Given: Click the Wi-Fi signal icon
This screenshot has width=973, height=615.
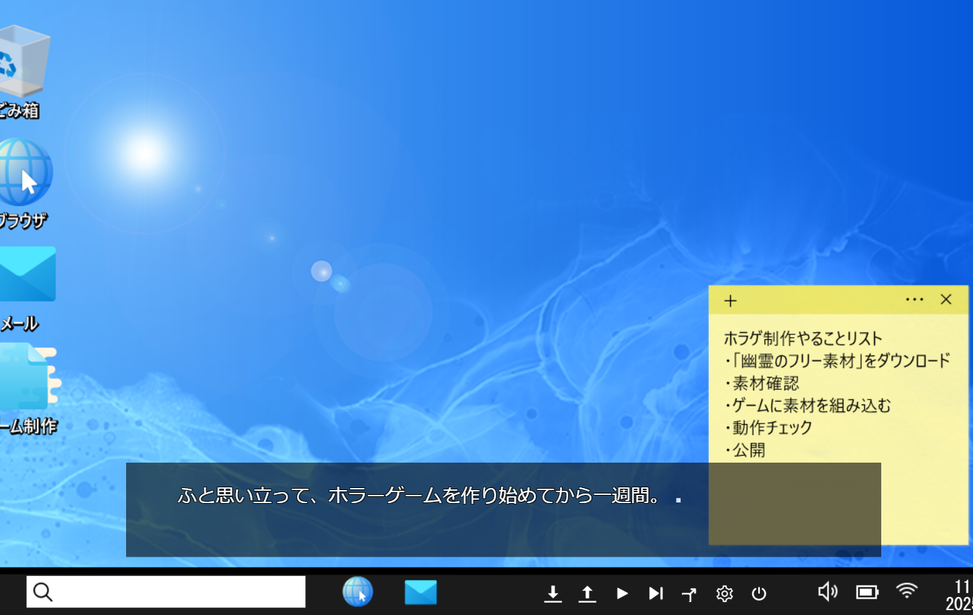Looking at the screenshot, I should 906,591.
